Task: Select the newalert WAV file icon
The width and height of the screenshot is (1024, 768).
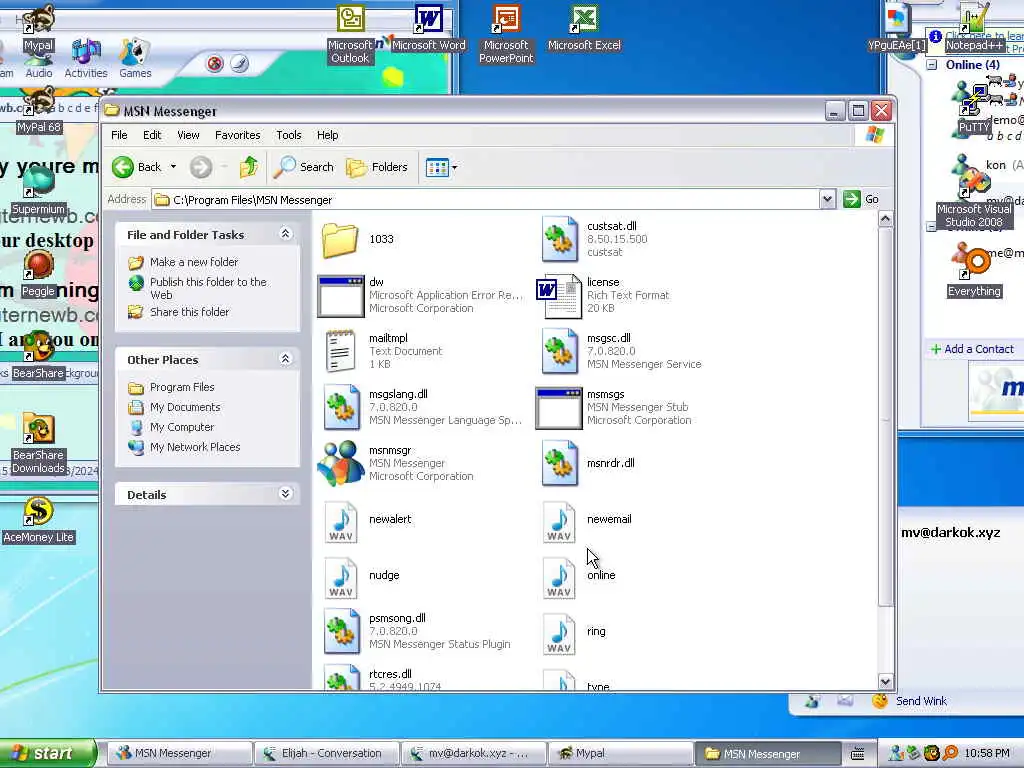Action: coord(340,520)
